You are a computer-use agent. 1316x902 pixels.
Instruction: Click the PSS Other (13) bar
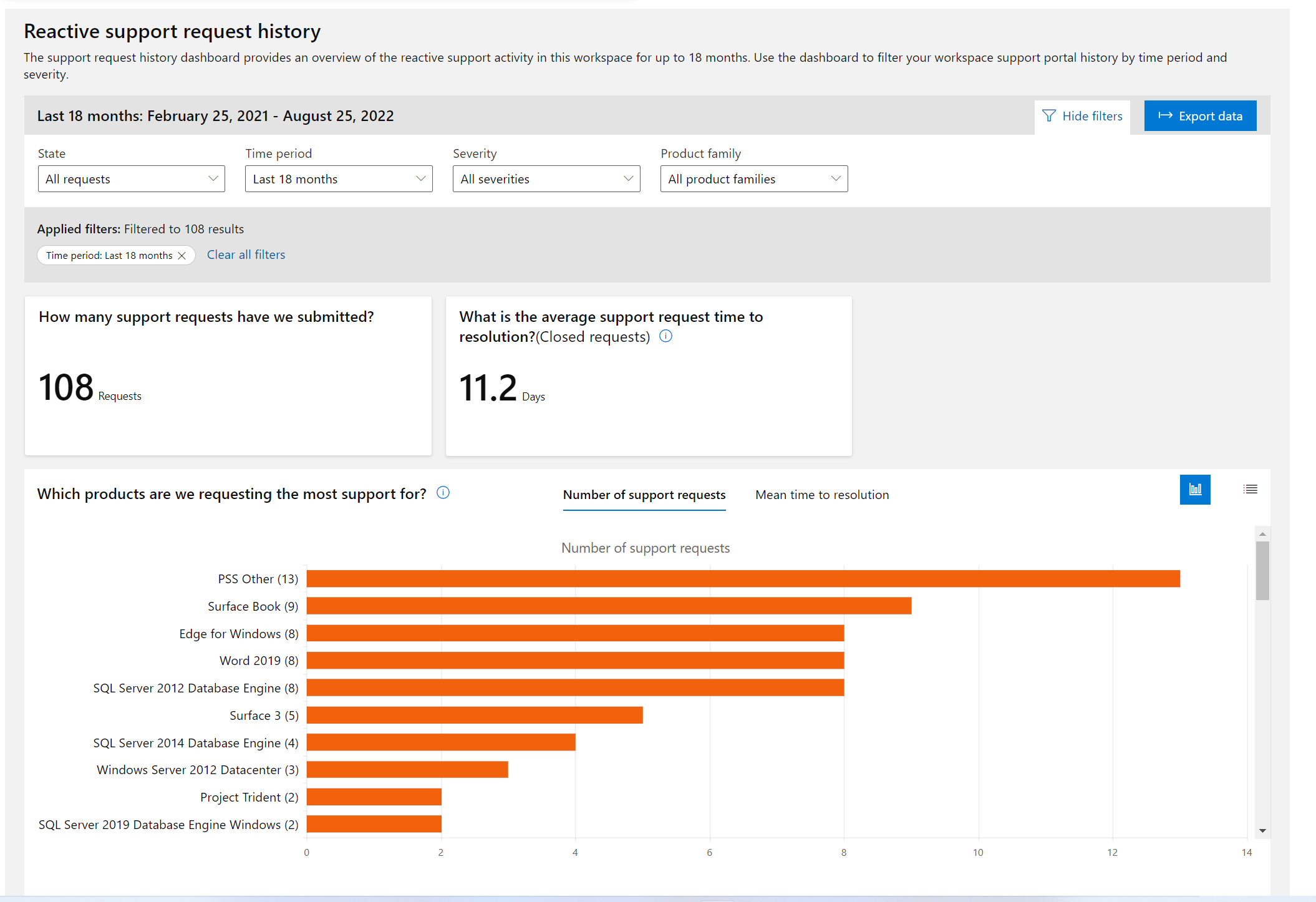pos(743,579)
